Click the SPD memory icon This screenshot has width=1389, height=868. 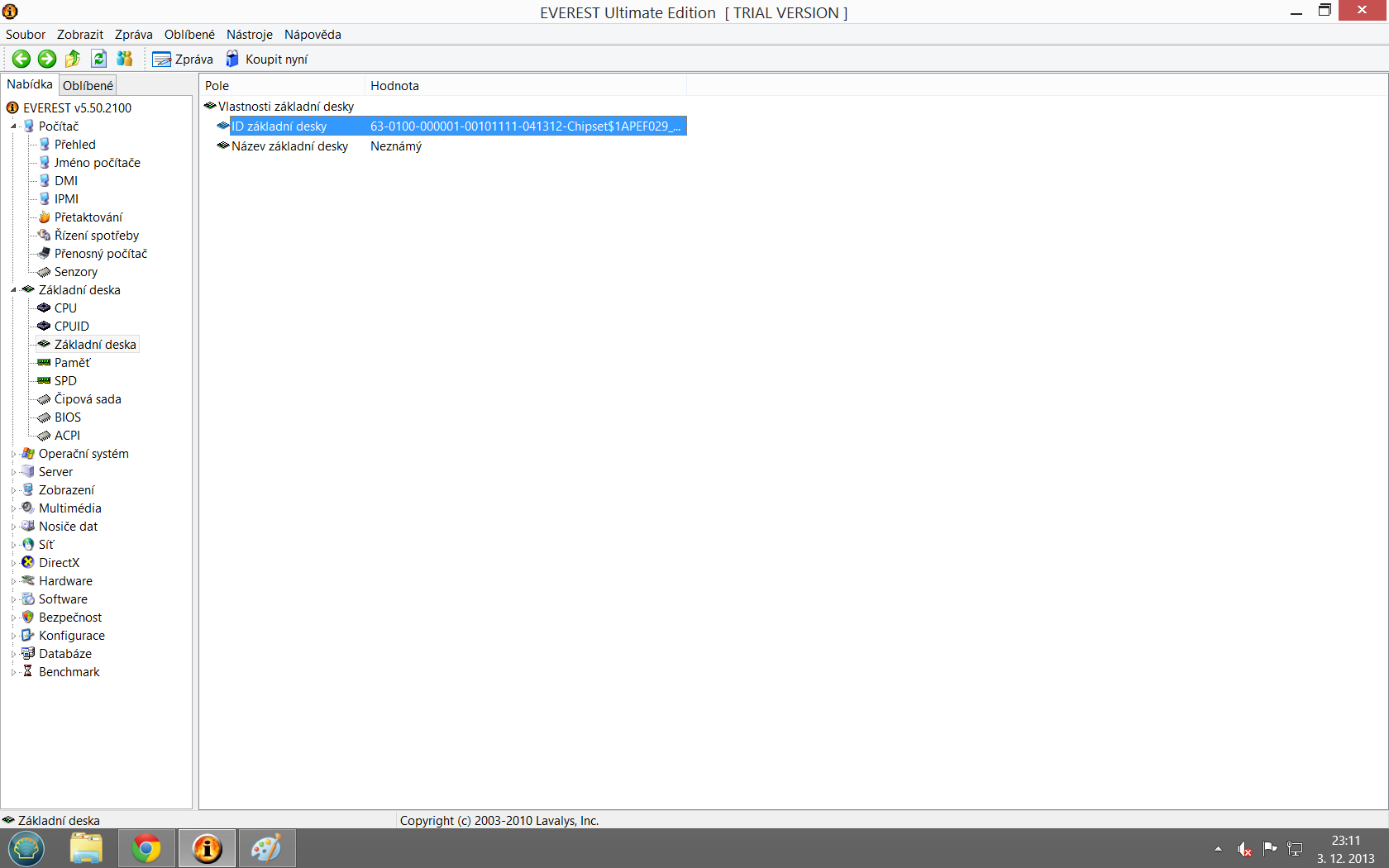click(x=45, y=380)
